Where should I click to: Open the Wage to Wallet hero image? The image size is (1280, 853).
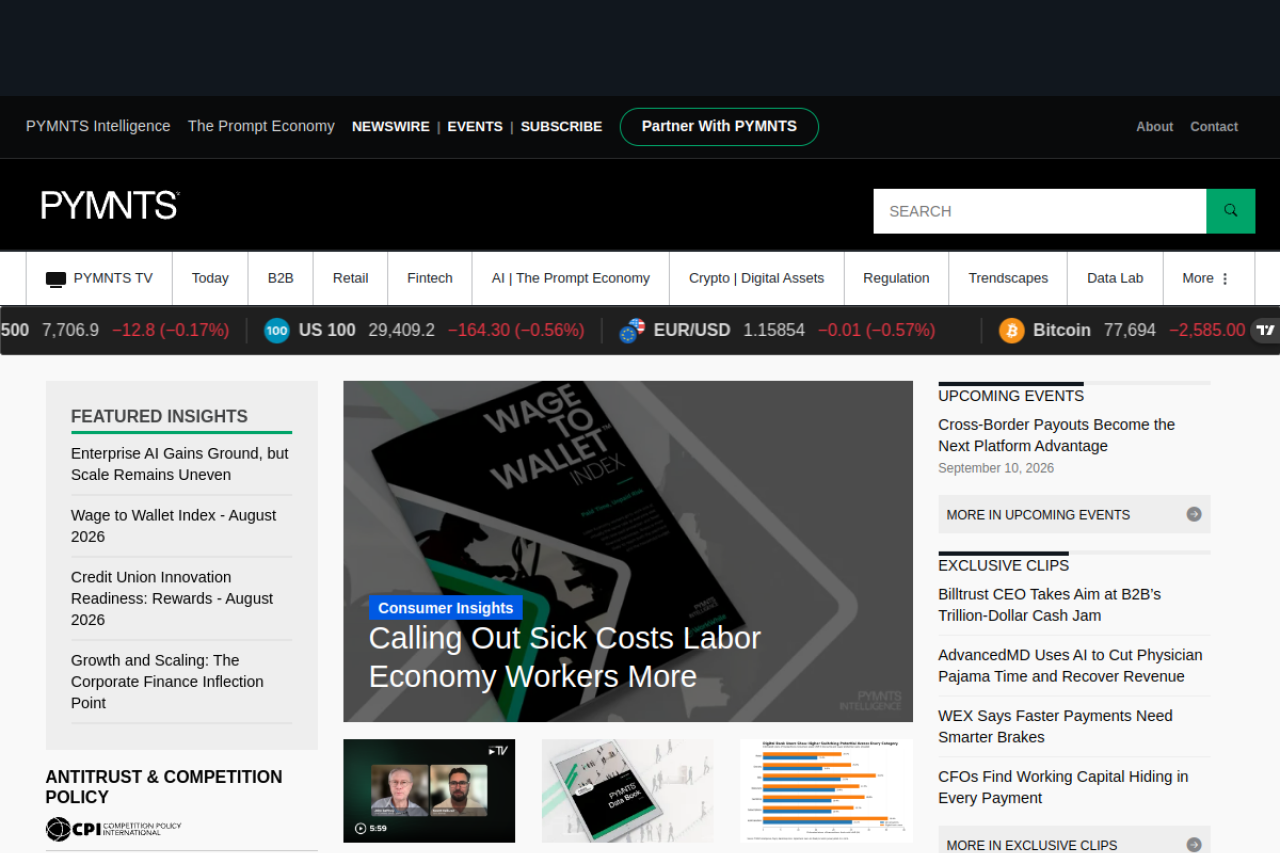pyautogui.click(x=628, y=551)
